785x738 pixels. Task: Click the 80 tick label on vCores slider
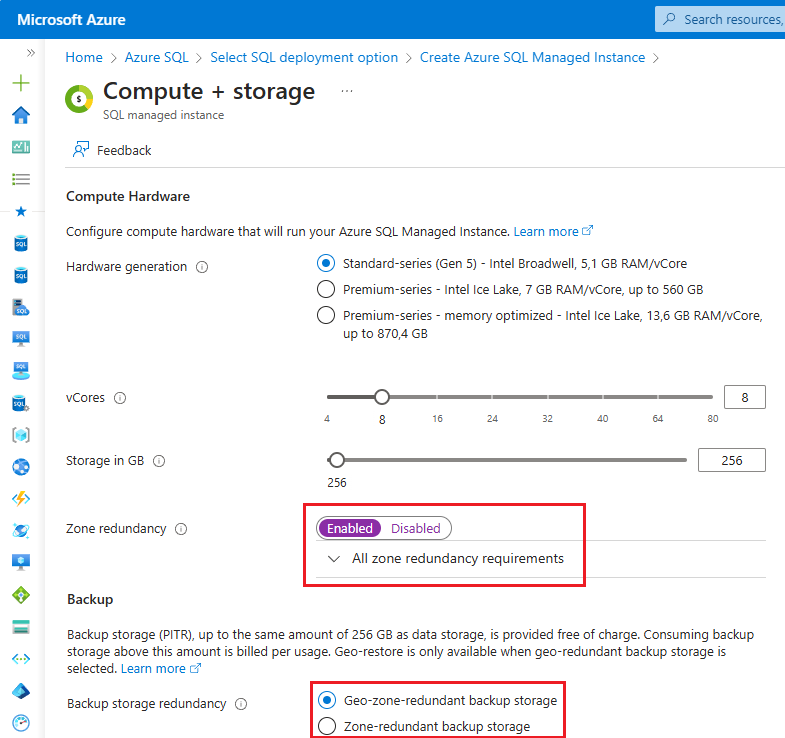(713, 419)
